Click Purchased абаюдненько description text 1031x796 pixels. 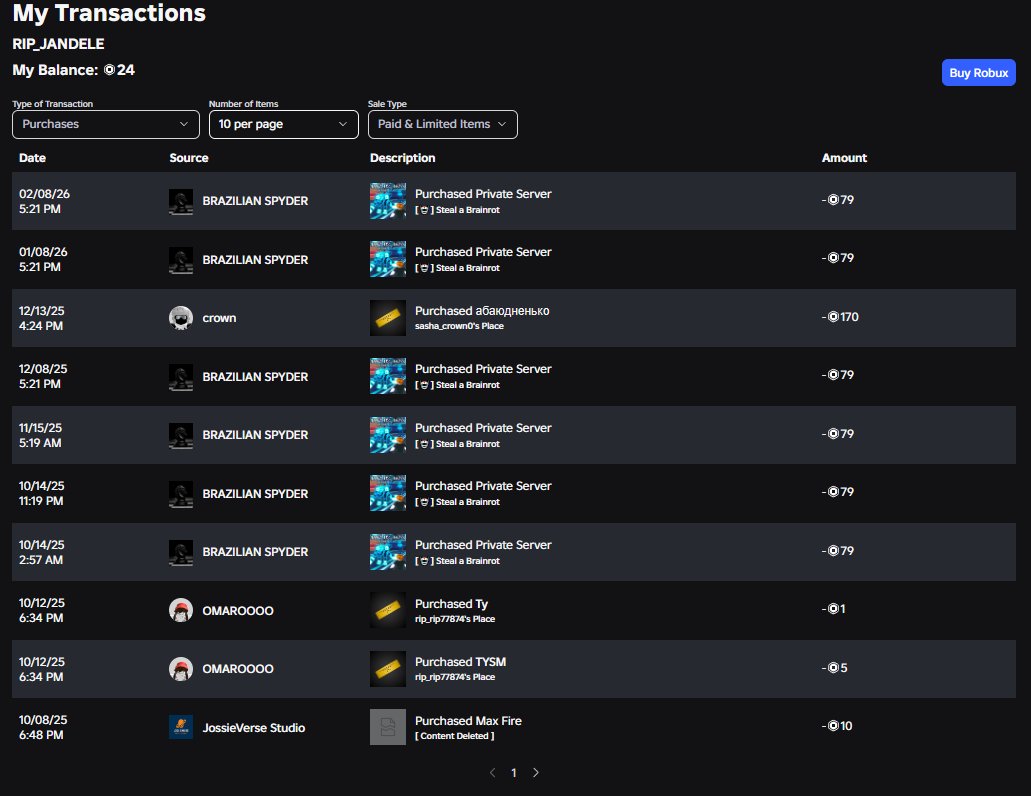[x=482, y=311]
